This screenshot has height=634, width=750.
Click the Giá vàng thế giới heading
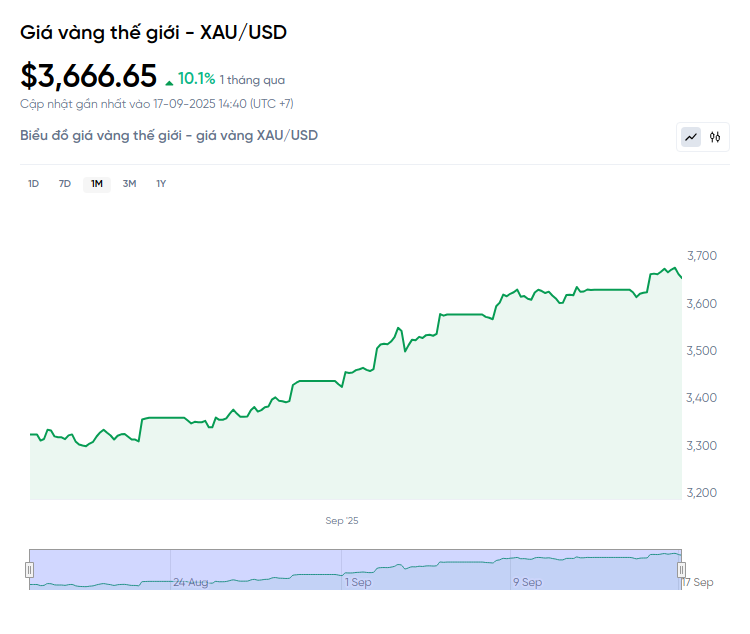(x=153, y=32)
